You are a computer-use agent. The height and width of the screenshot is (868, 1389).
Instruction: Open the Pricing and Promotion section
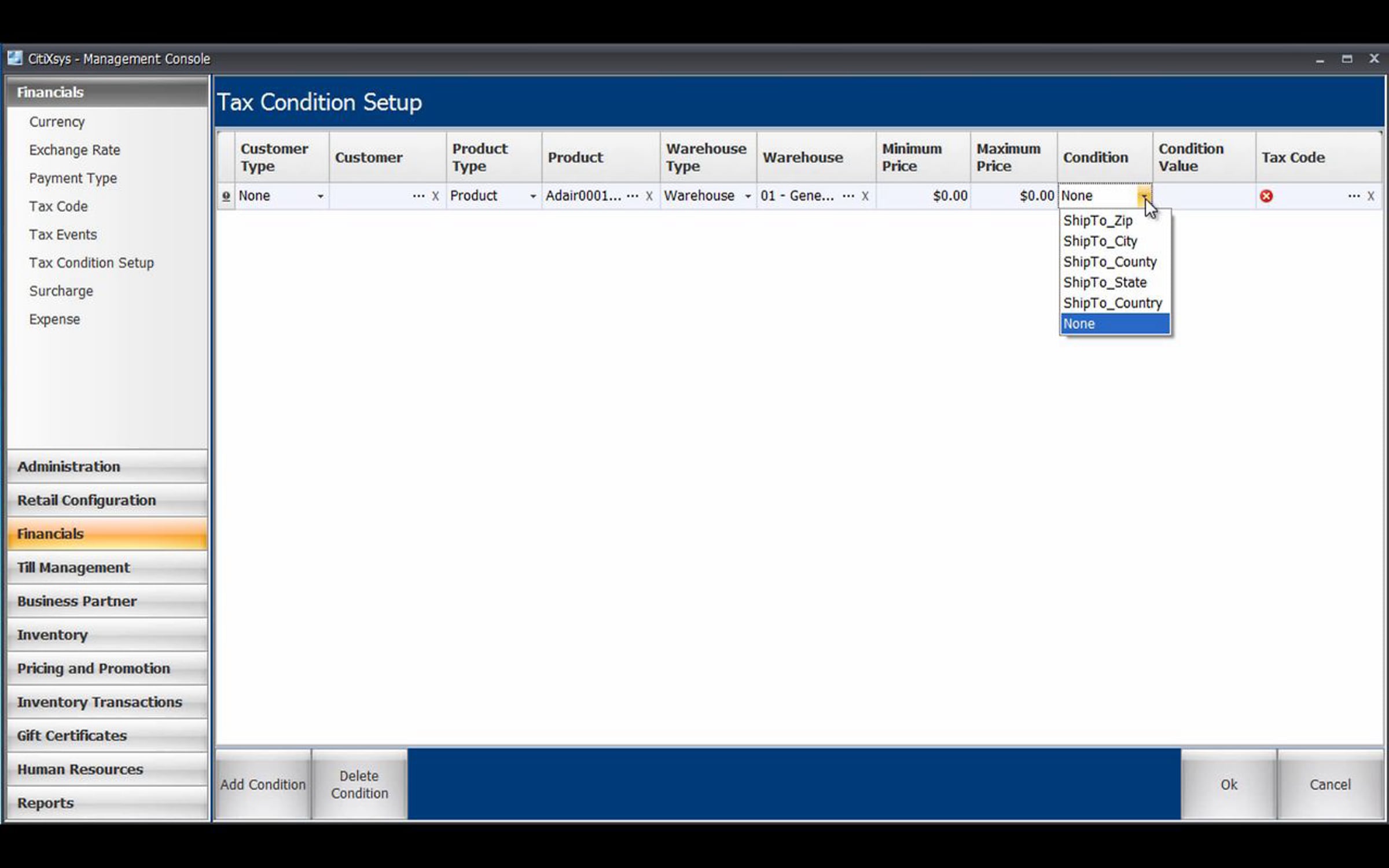click(94, 668)
